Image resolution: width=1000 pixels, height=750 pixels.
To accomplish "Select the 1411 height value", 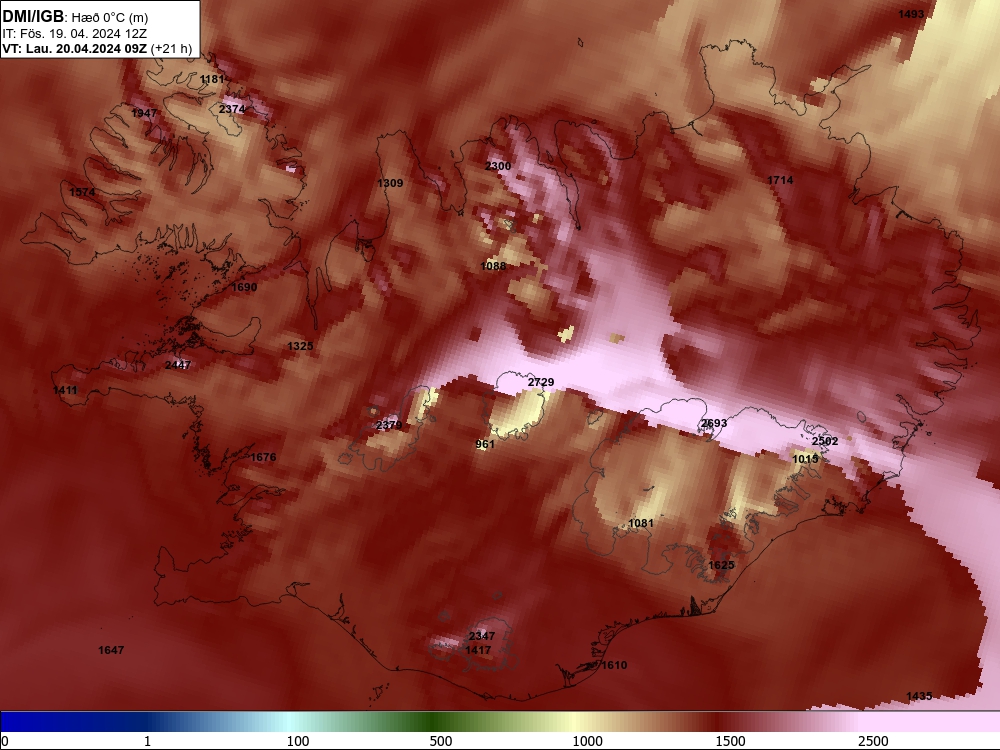I will [x=65, y=390].
